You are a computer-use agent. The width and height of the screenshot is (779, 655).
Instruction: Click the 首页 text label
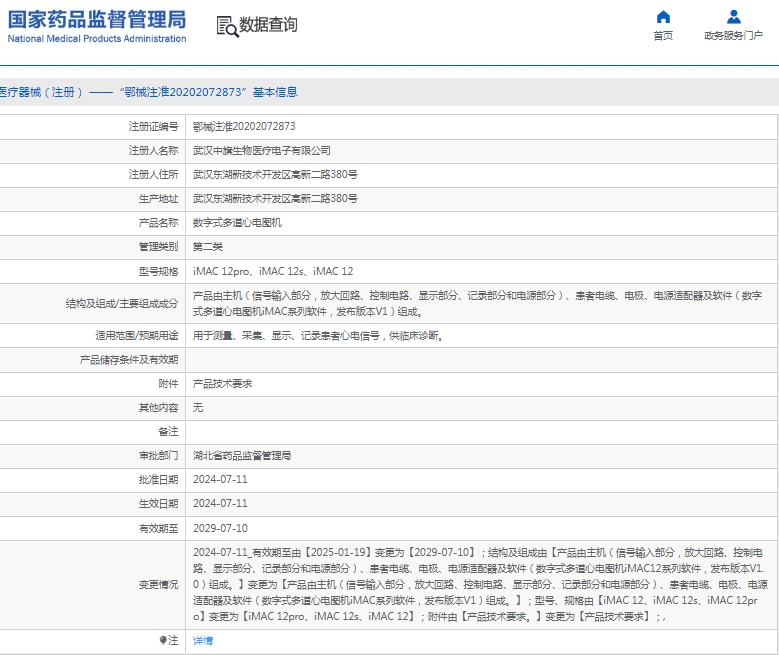pyautogui.click(x=663, y=36)
